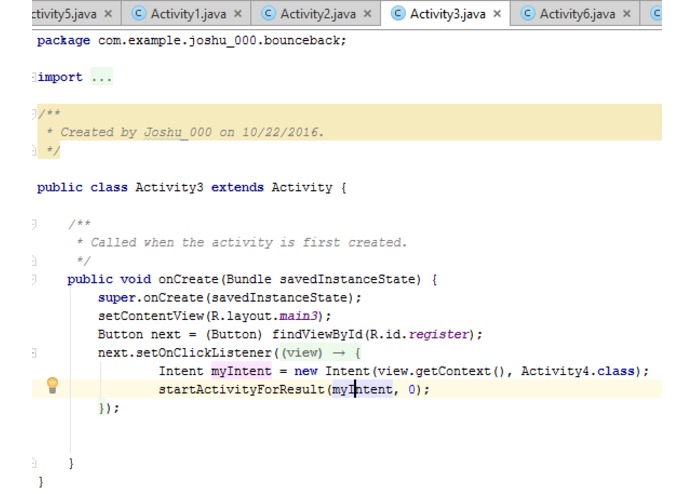Click the onCreate method name in signature
Viewport: 695px width, 494px height.
(x=188, y=280)
